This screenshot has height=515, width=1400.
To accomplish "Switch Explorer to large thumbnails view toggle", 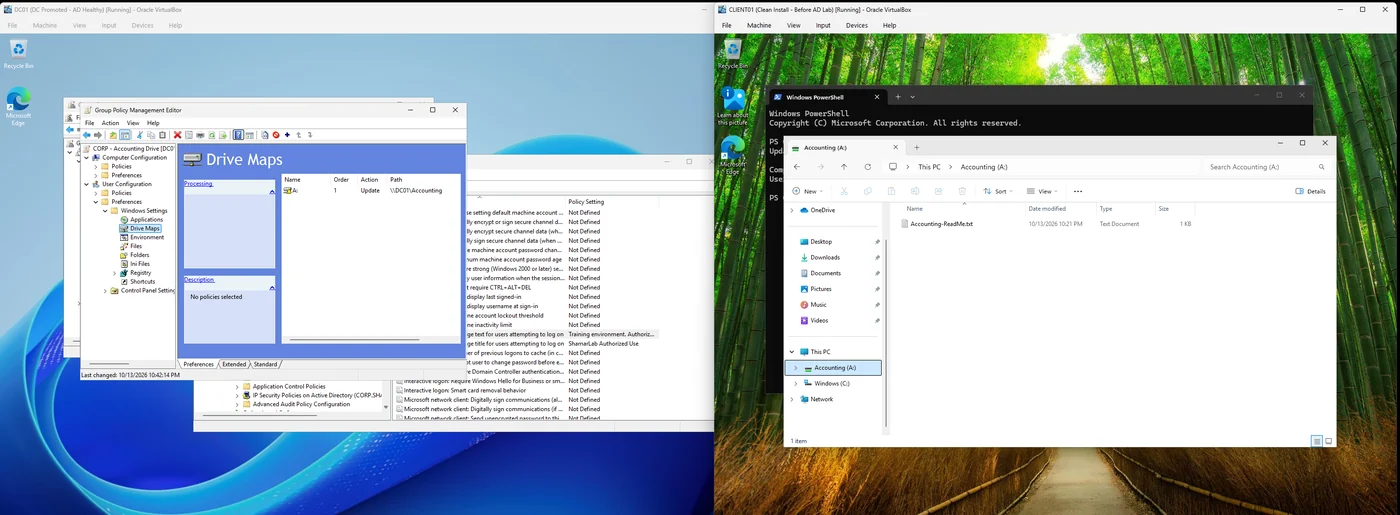I will click(1329, 441).
